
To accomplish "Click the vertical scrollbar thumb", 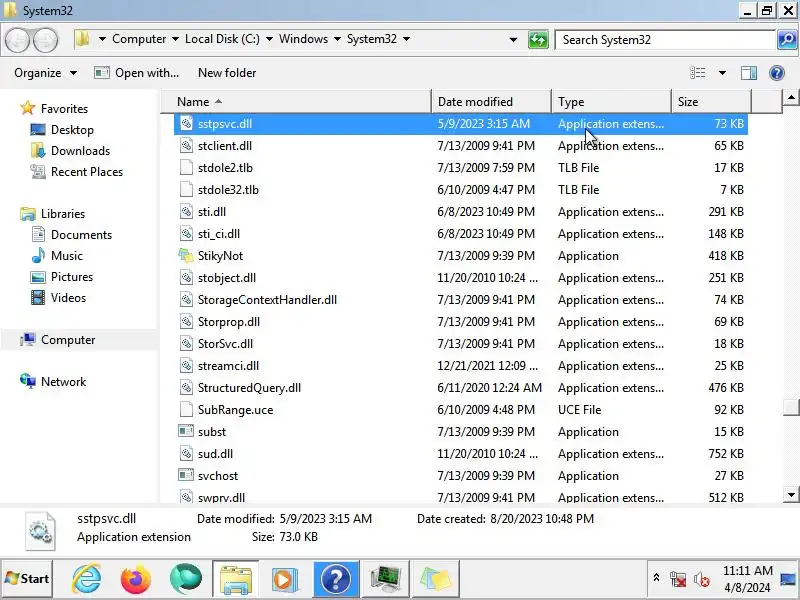I will pyautogui.click(x=791, y=407).
